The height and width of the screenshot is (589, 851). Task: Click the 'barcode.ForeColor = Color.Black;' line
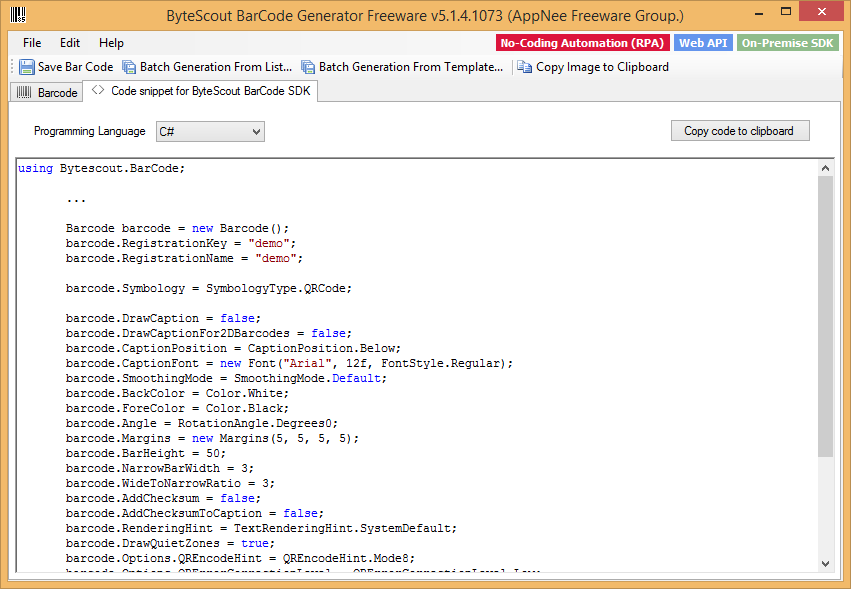click(177, 408)
